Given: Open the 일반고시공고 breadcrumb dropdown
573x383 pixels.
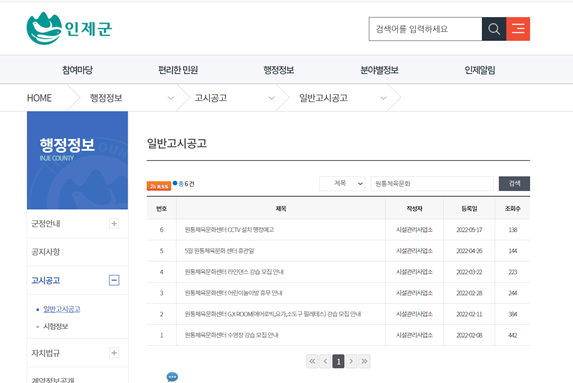Looking at the screenshot, I should pos(383,98).
